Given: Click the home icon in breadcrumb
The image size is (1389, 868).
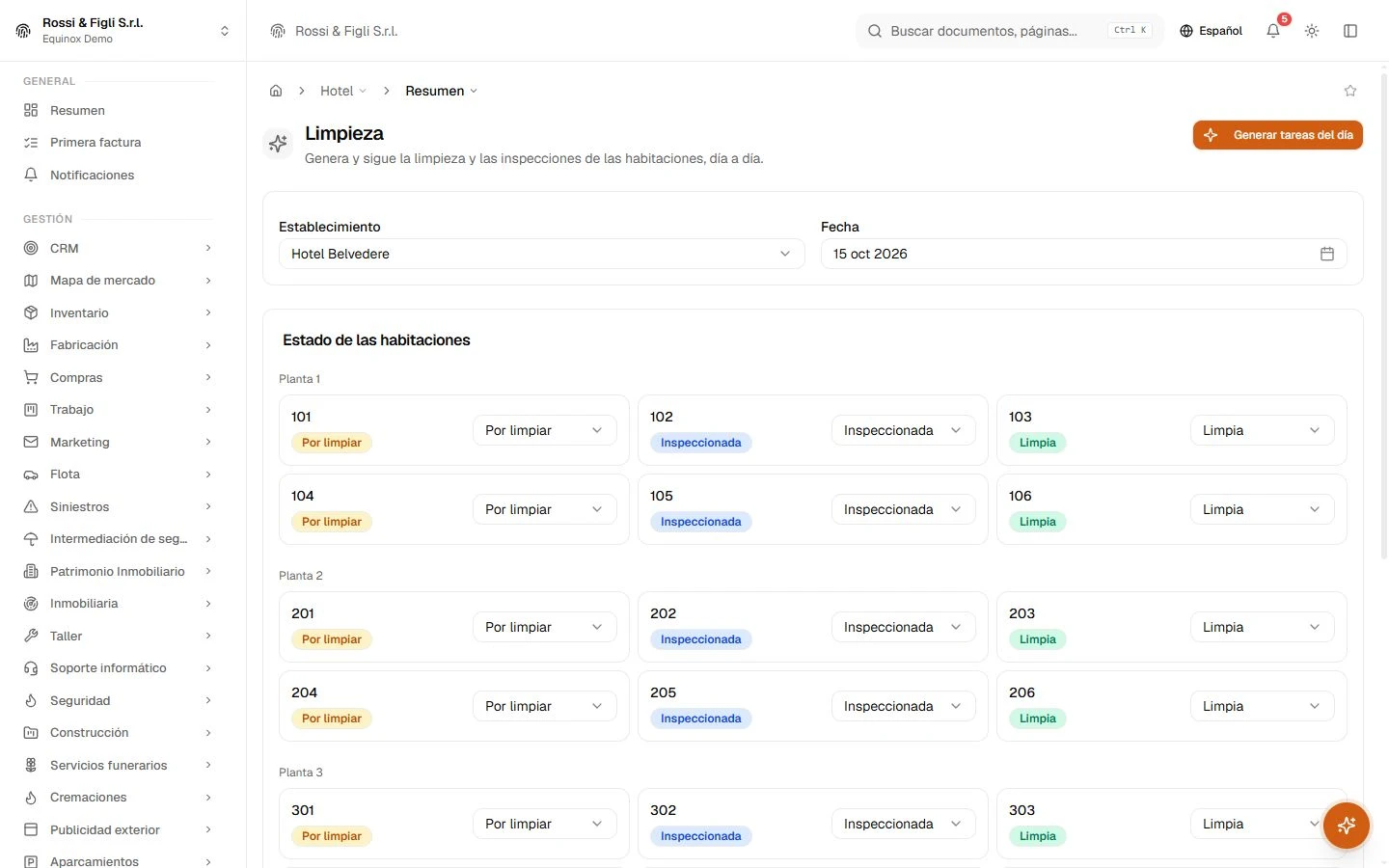Looking at the screenshot, I should 276,91.
